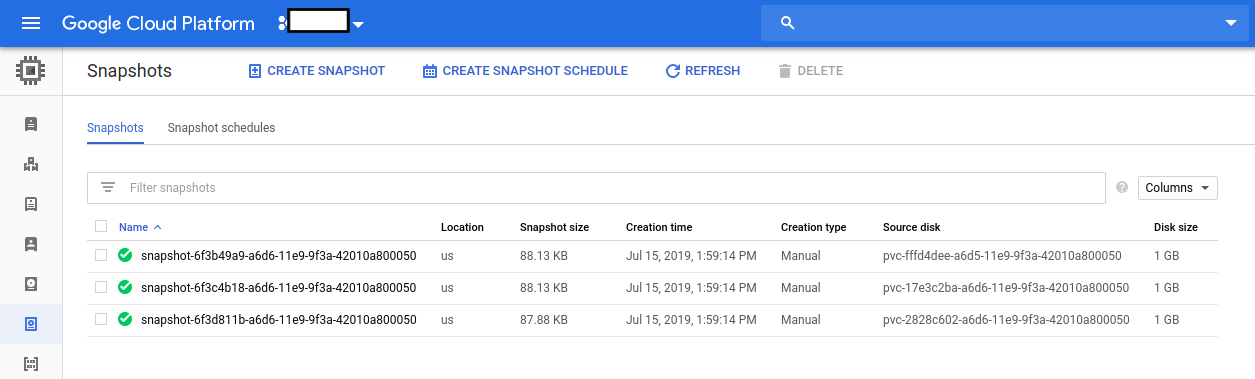
Task: Click the Google Cloud Platform logo text
Action: click(x=158, y=24)
